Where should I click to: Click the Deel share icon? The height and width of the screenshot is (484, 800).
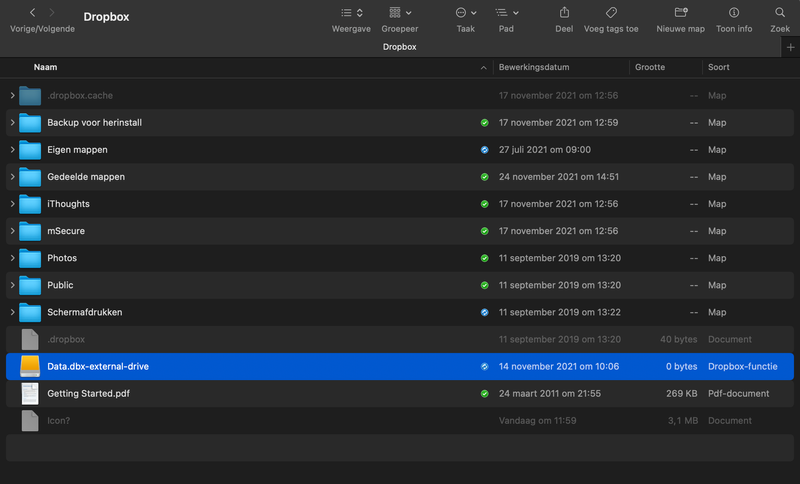click(x=564, y=13)
